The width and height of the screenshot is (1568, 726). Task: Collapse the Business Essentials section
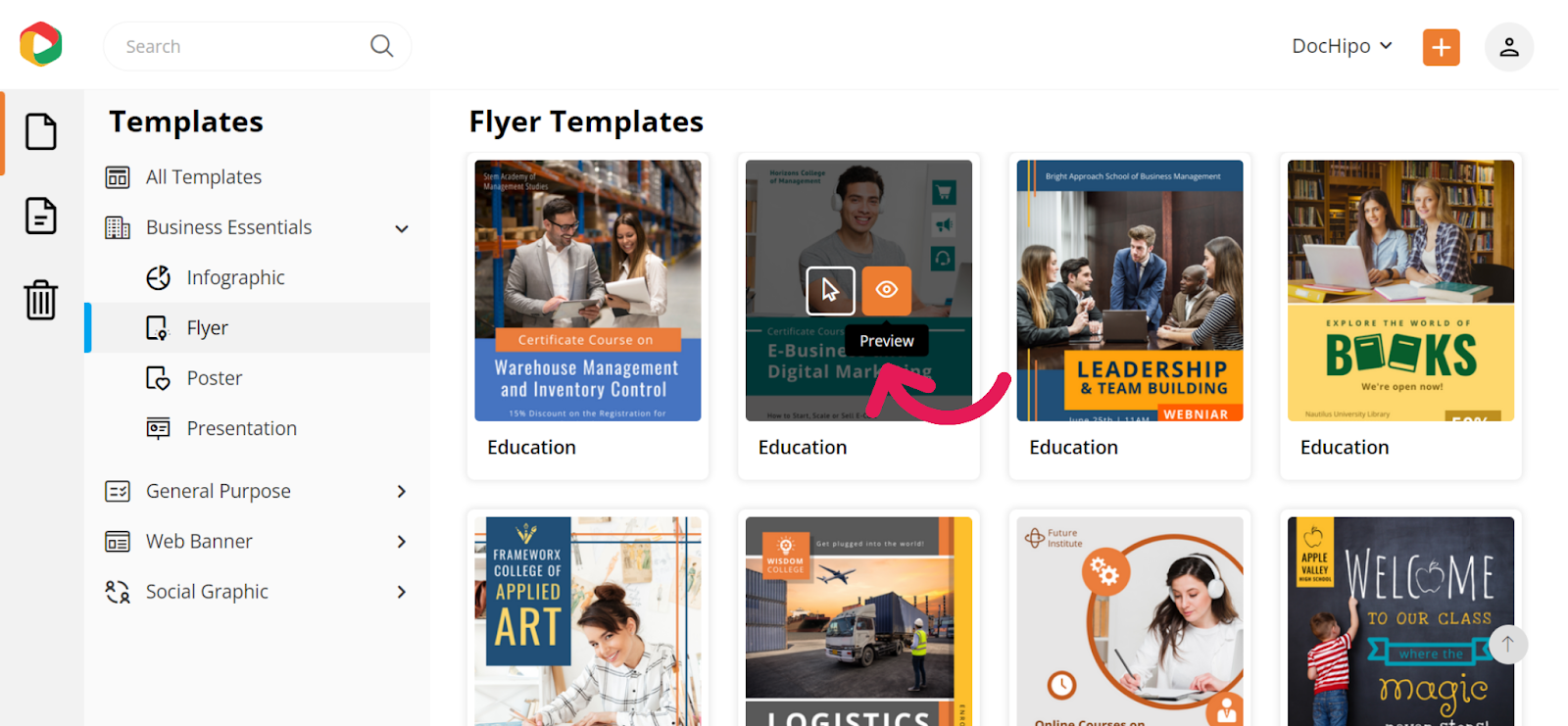402,228
